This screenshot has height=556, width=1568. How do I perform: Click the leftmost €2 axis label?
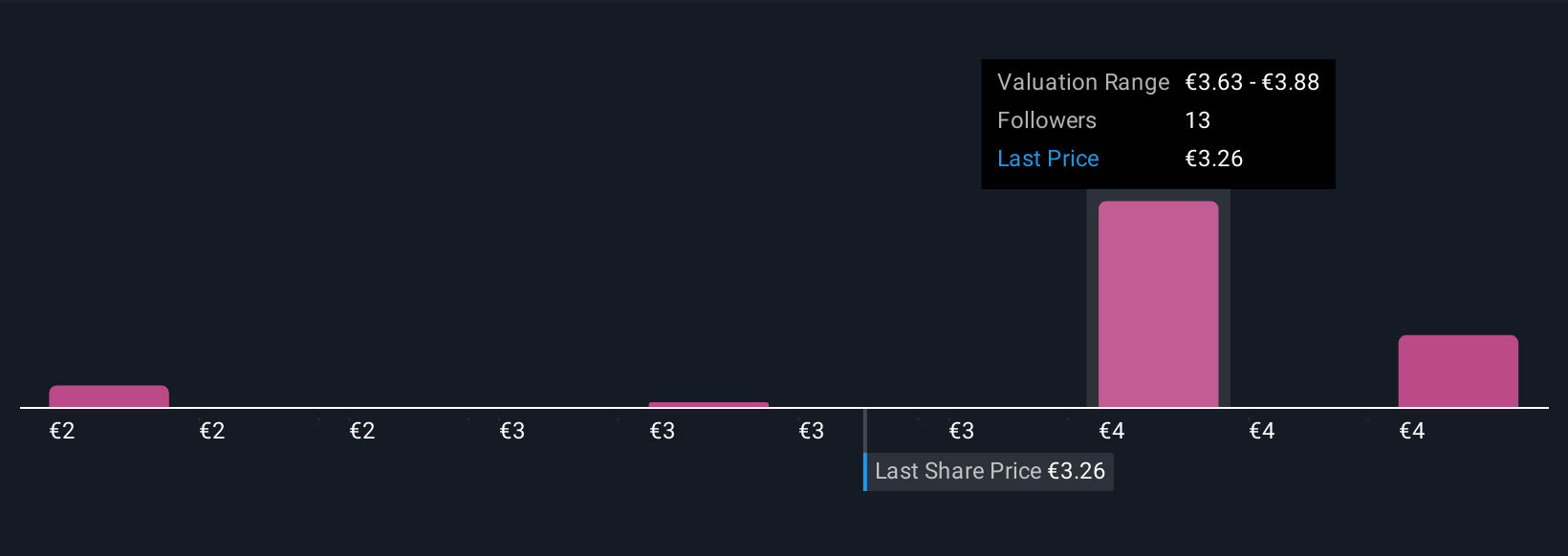62,431
